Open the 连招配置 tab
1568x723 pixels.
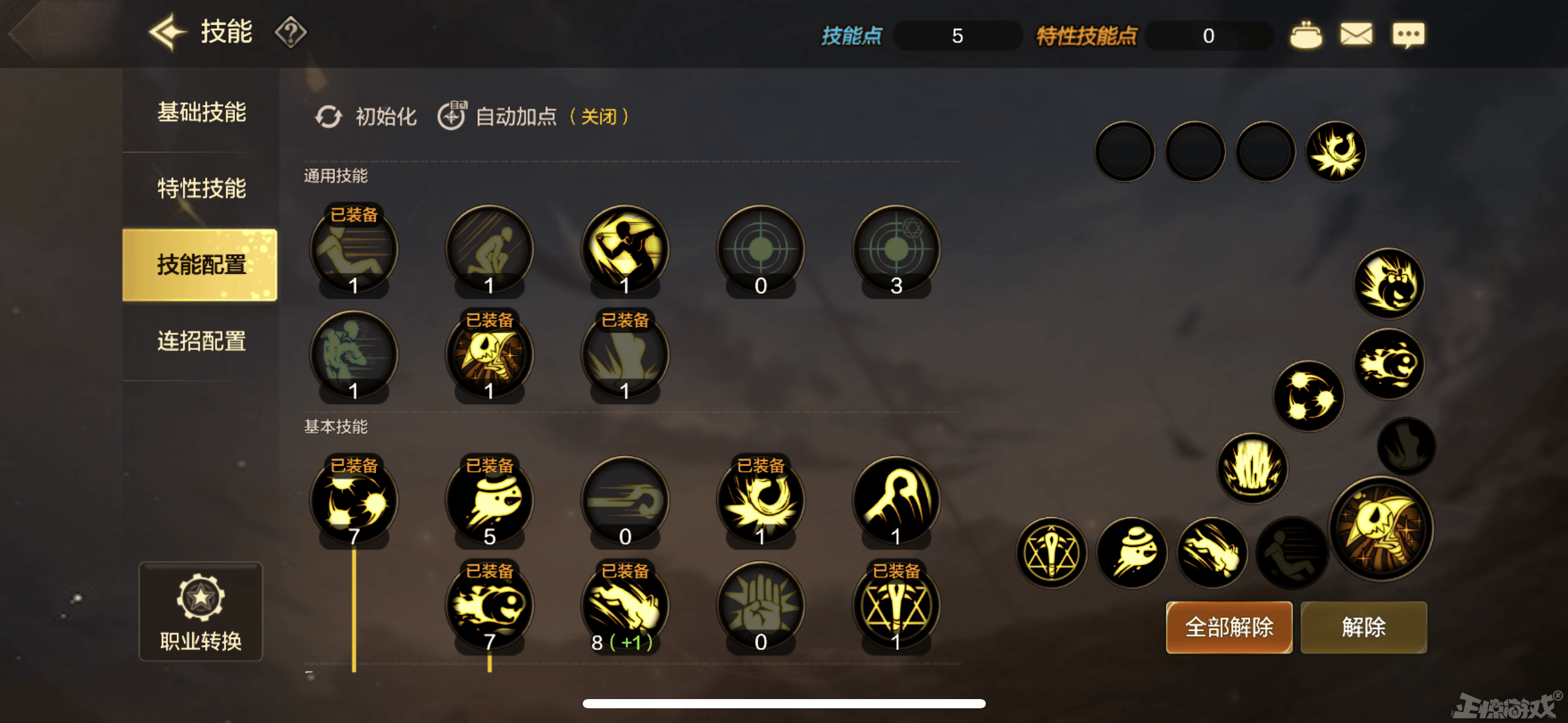pyautogui.click(x=201, y=341)
